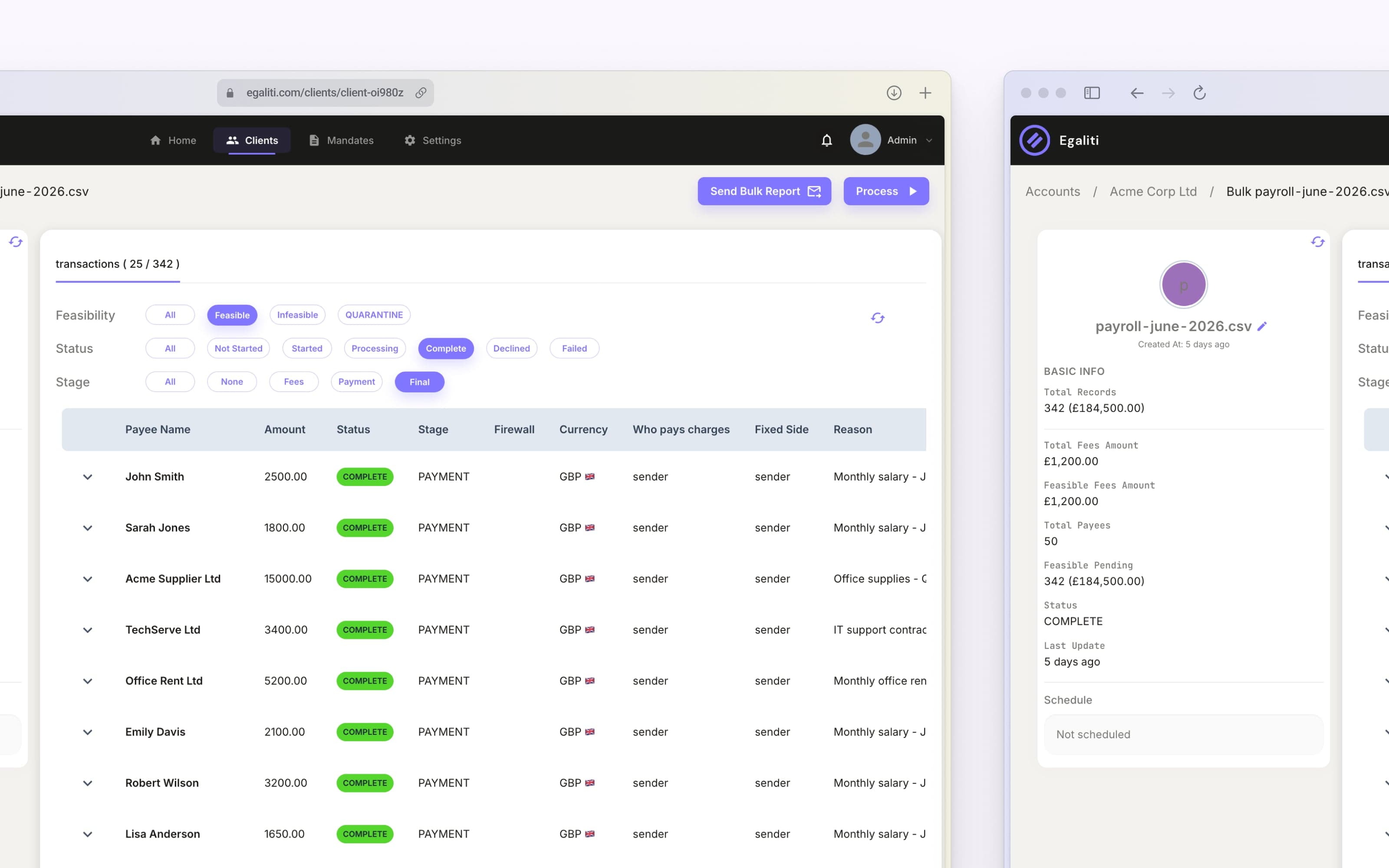Image resolution: width=1389 pixels, height=868 pixels.
Task: Copy the page link via the chain icon
Action: click(x=421, y=93)
